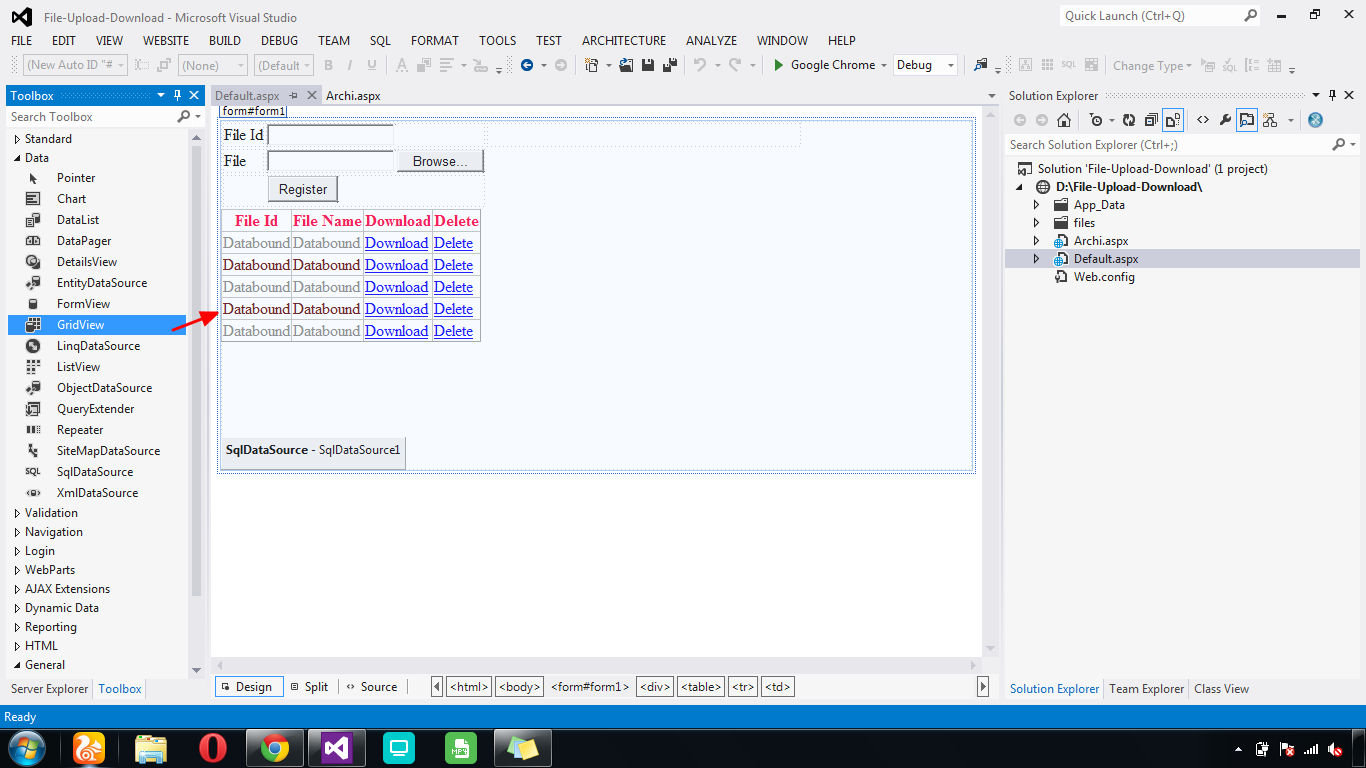1366x768 pixels.
Task: Click the volume icon in the system tray
Action: (x=1334, y=749)
